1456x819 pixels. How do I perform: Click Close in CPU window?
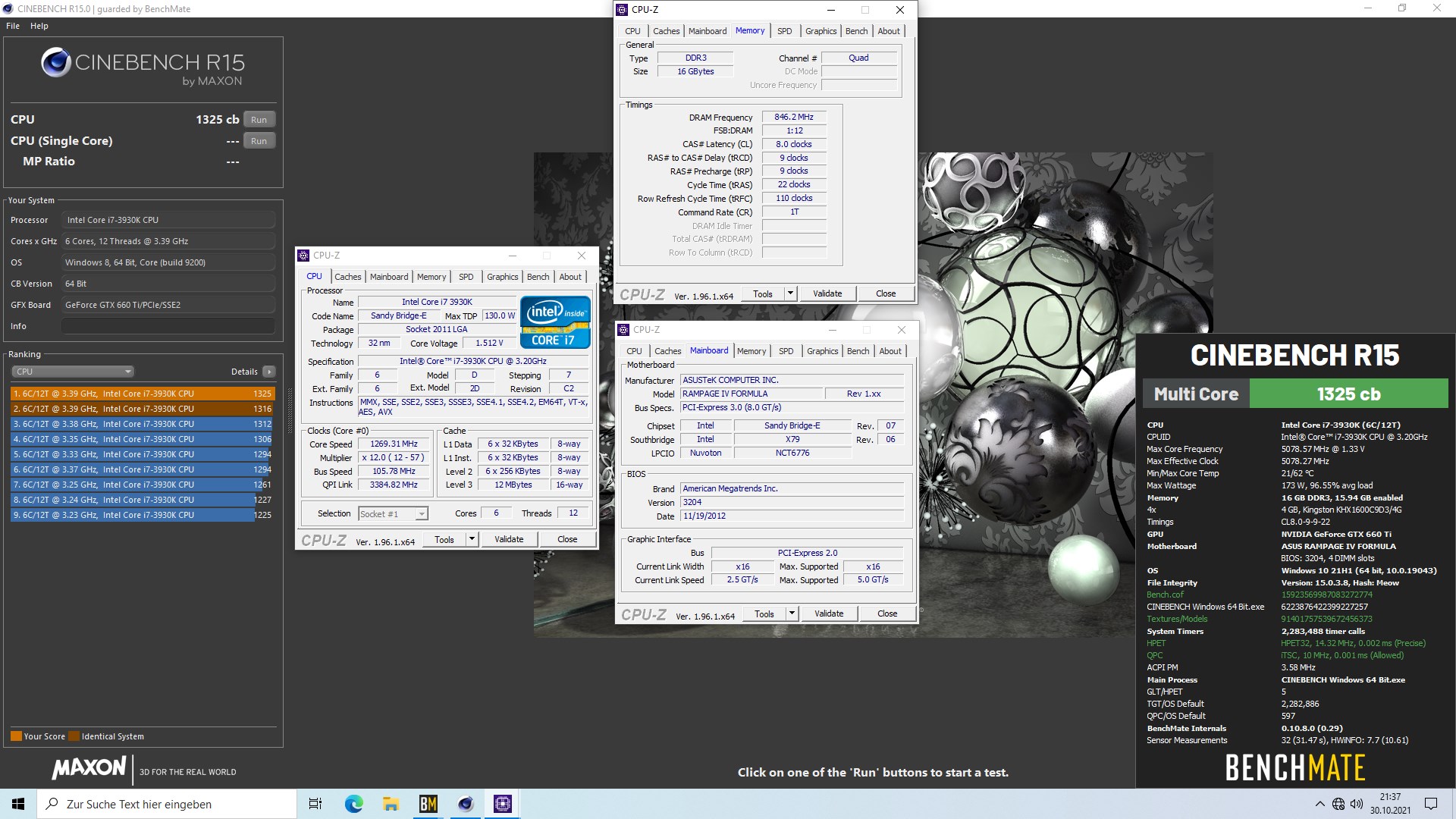(x=567, y=539)
